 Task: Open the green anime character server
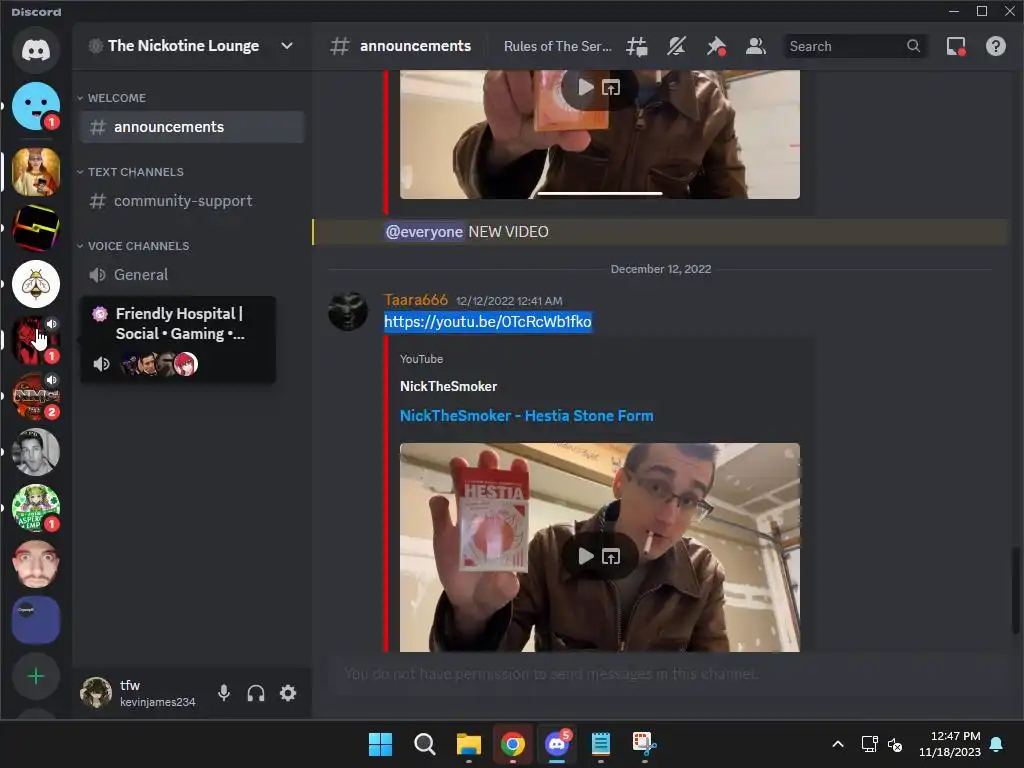click(x=36, y=508)
